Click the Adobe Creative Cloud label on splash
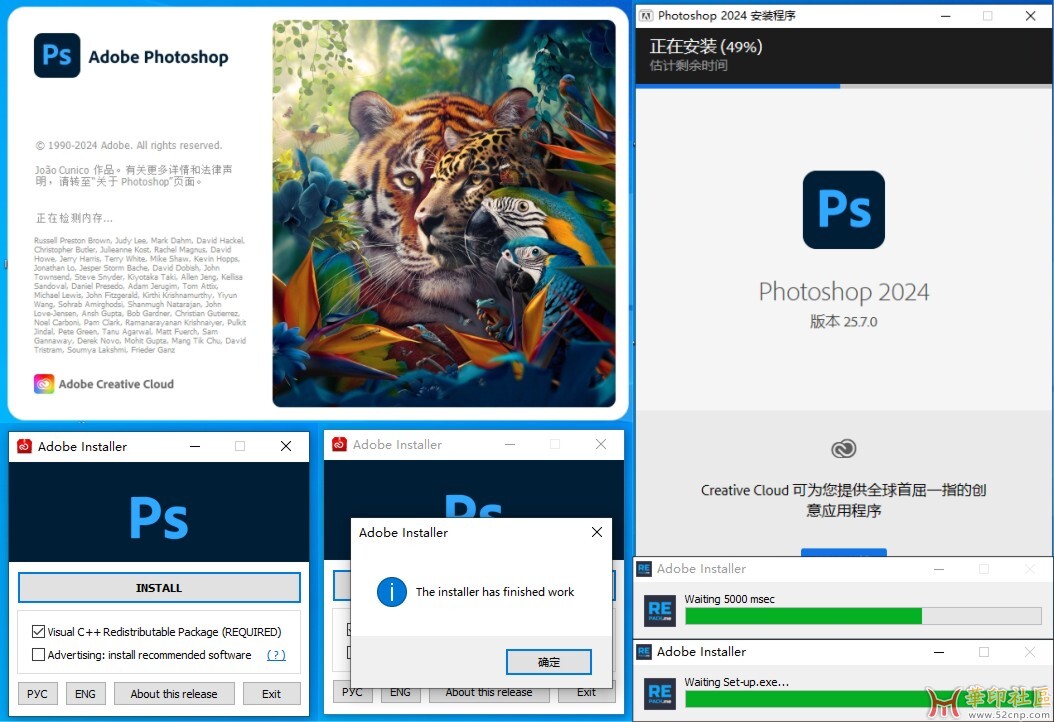Viewport: 1054px width, 722px height. 116,384
